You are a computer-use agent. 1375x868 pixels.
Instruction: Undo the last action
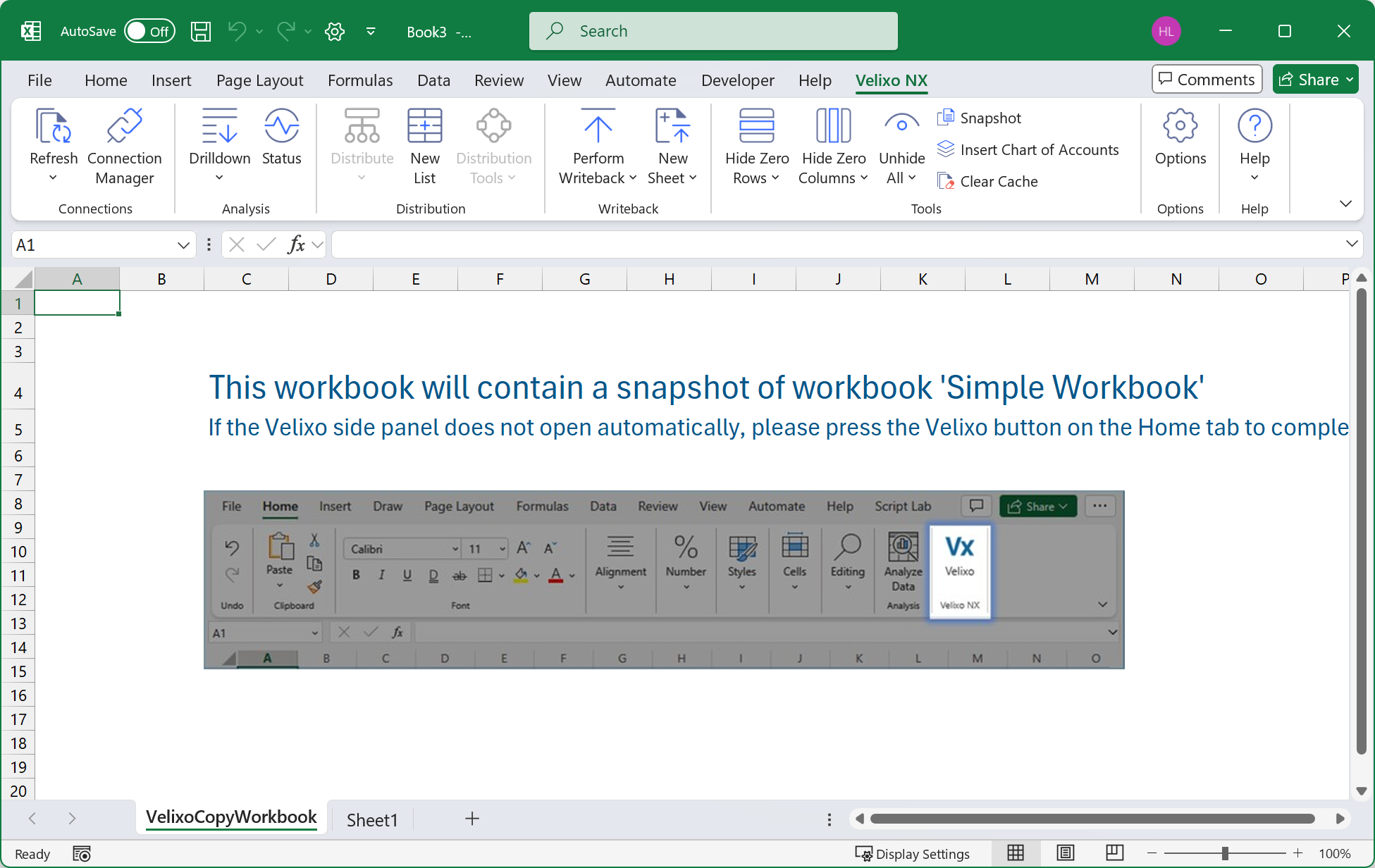pyautogui.click(x=237, y=31)
